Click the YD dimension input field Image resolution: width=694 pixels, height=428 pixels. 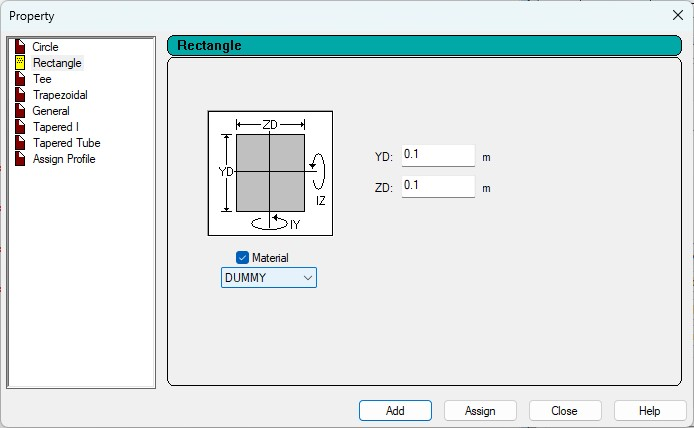[437, 155]
